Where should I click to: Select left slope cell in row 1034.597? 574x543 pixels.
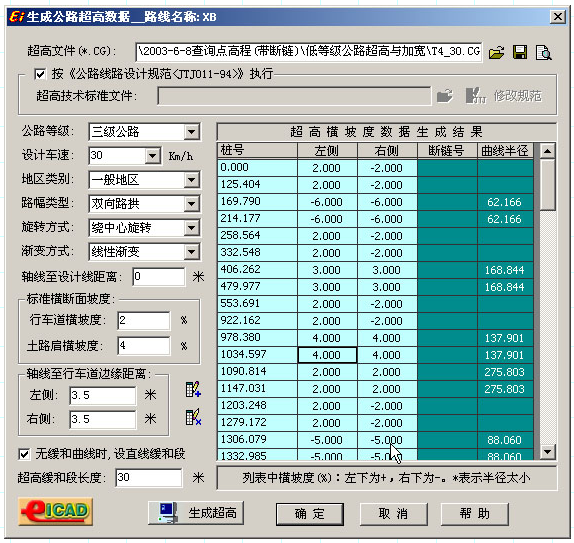[327, 355]
